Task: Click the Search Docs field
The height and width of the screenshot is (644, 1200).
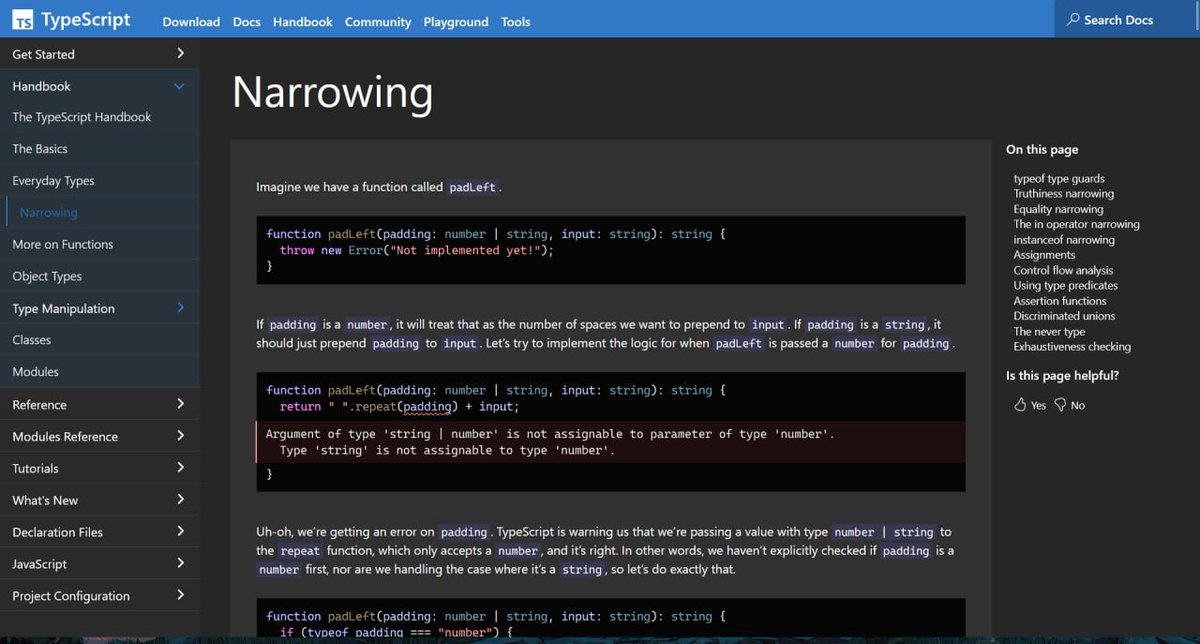Action: 1127,19
